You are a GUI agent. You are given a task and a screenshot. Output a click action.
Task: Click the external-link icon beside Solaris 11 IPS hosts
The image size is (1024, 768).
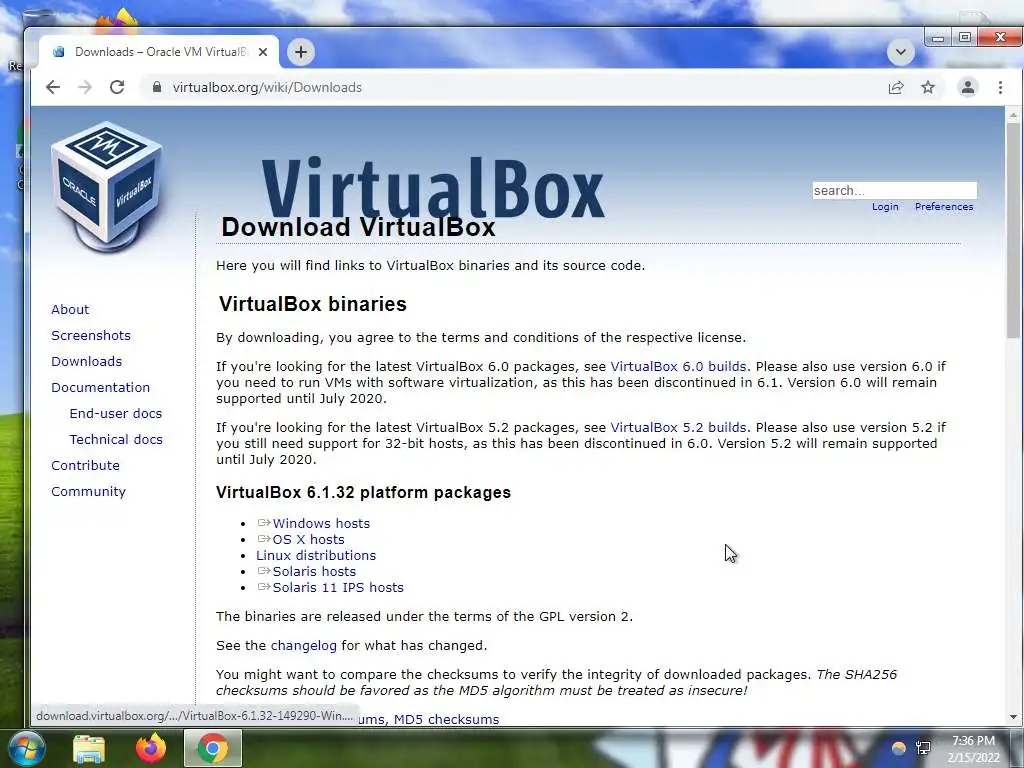(264, 587)
